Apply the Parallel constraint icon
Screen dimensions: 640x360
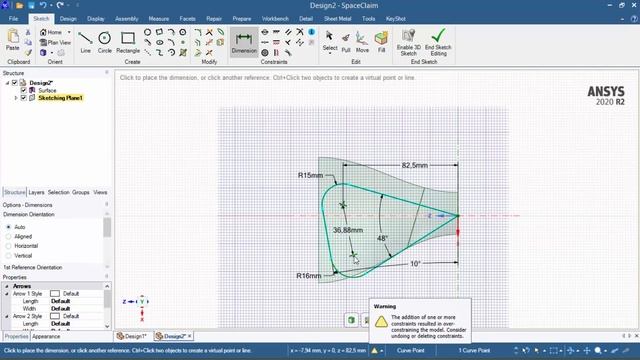(288, 32)
